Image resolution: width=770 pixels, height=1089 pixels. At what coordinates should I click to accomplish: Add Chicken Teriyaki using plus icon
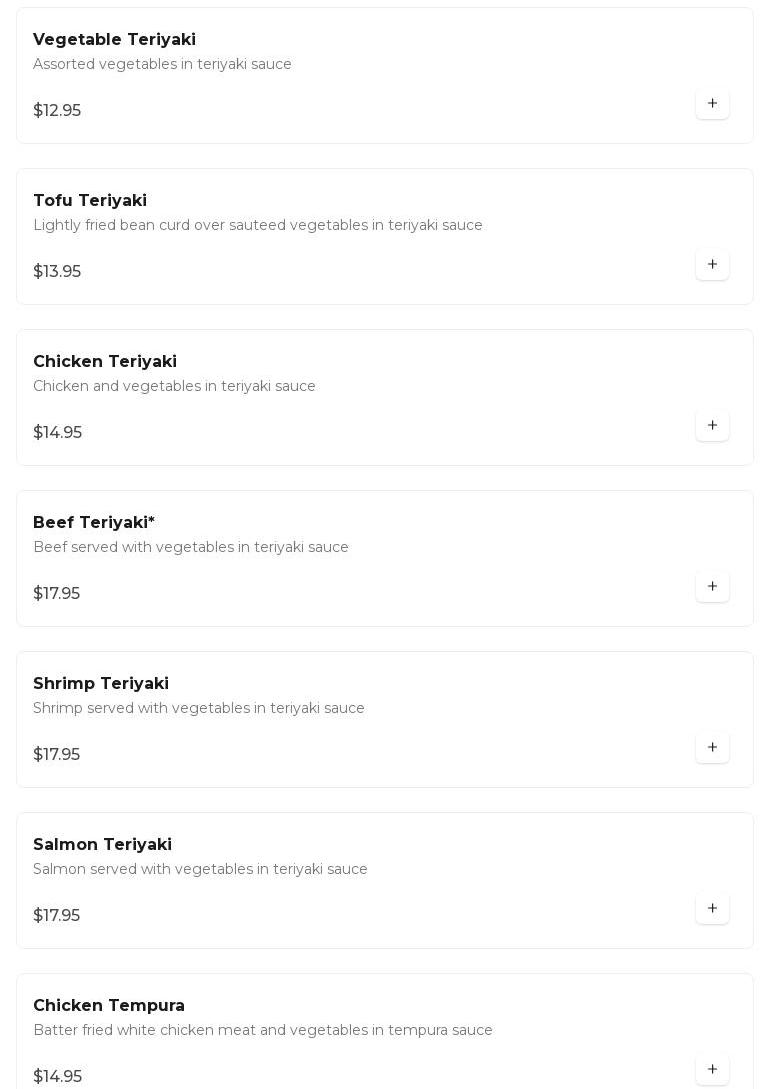click(x=712, y=426)
